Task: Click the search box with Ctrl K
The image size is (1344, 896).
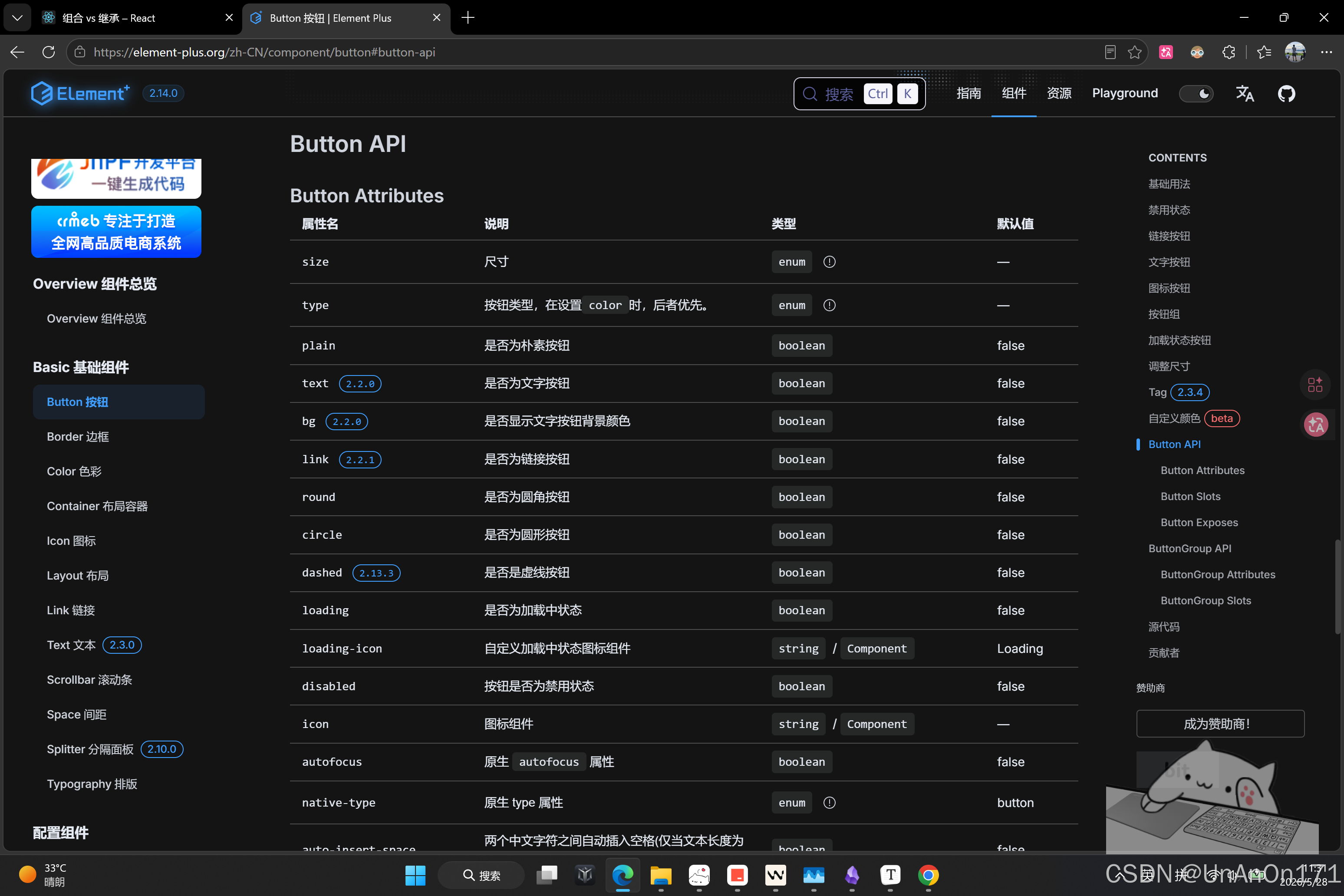Action: point(859,93)
